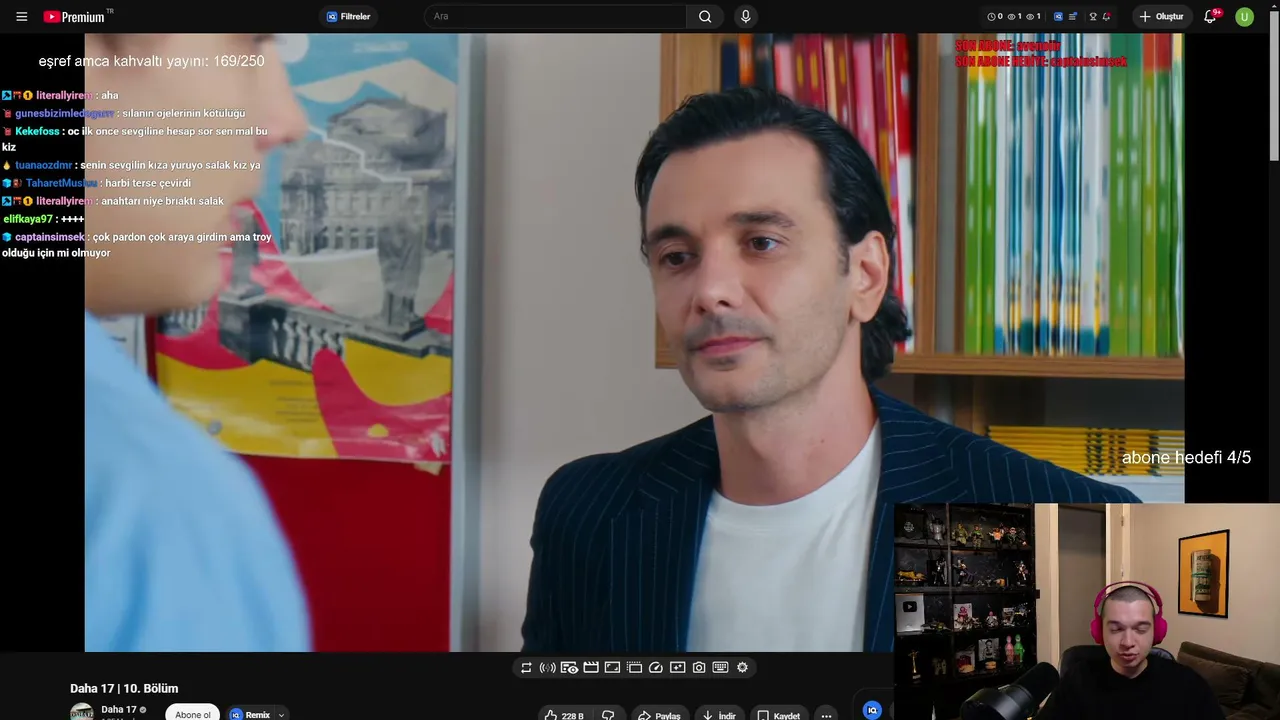The width and height of the screenshot is (1280, 720).
Task: Open the Daha 17 channel avatar
Action: pos(82,712)
